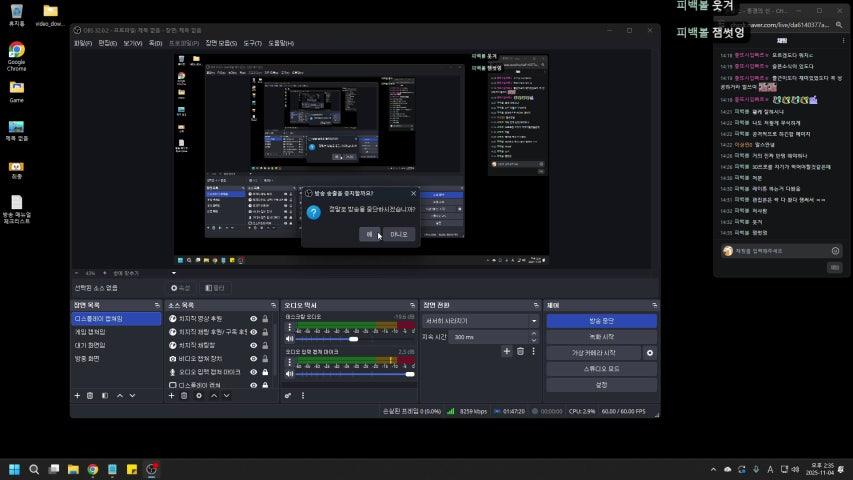The width and height of the screenshot is (853, 480).
Task: Open source properties gear icon
Action: 198,396
